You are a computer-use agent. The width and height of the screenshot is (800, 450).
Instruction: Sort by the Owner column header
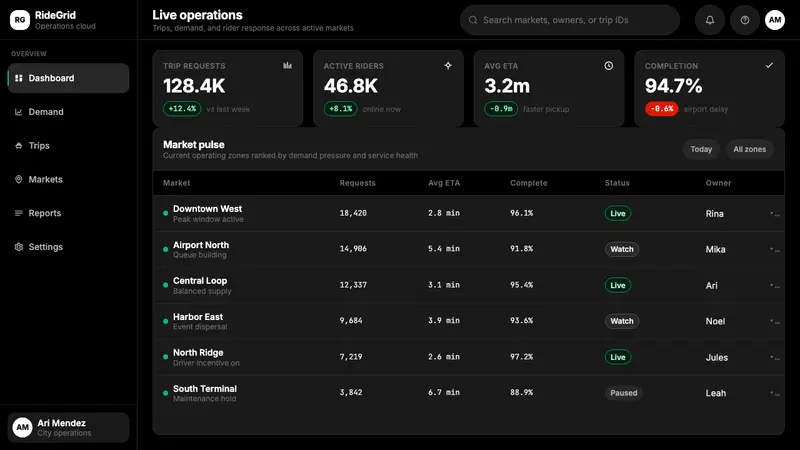pyautogui.click(x=718, y=183)
